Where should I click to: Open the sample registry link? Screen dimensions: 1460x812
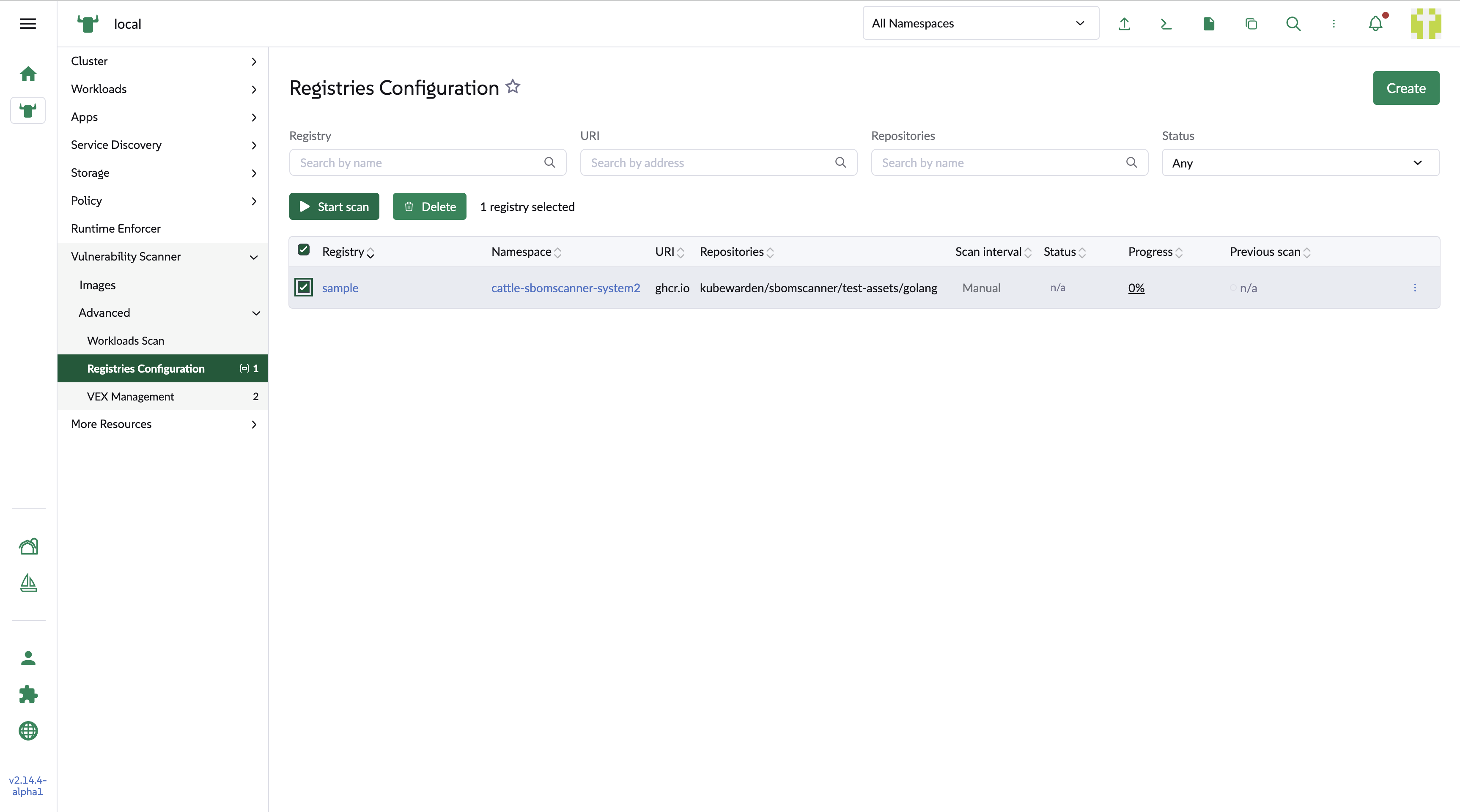[340, 288]
